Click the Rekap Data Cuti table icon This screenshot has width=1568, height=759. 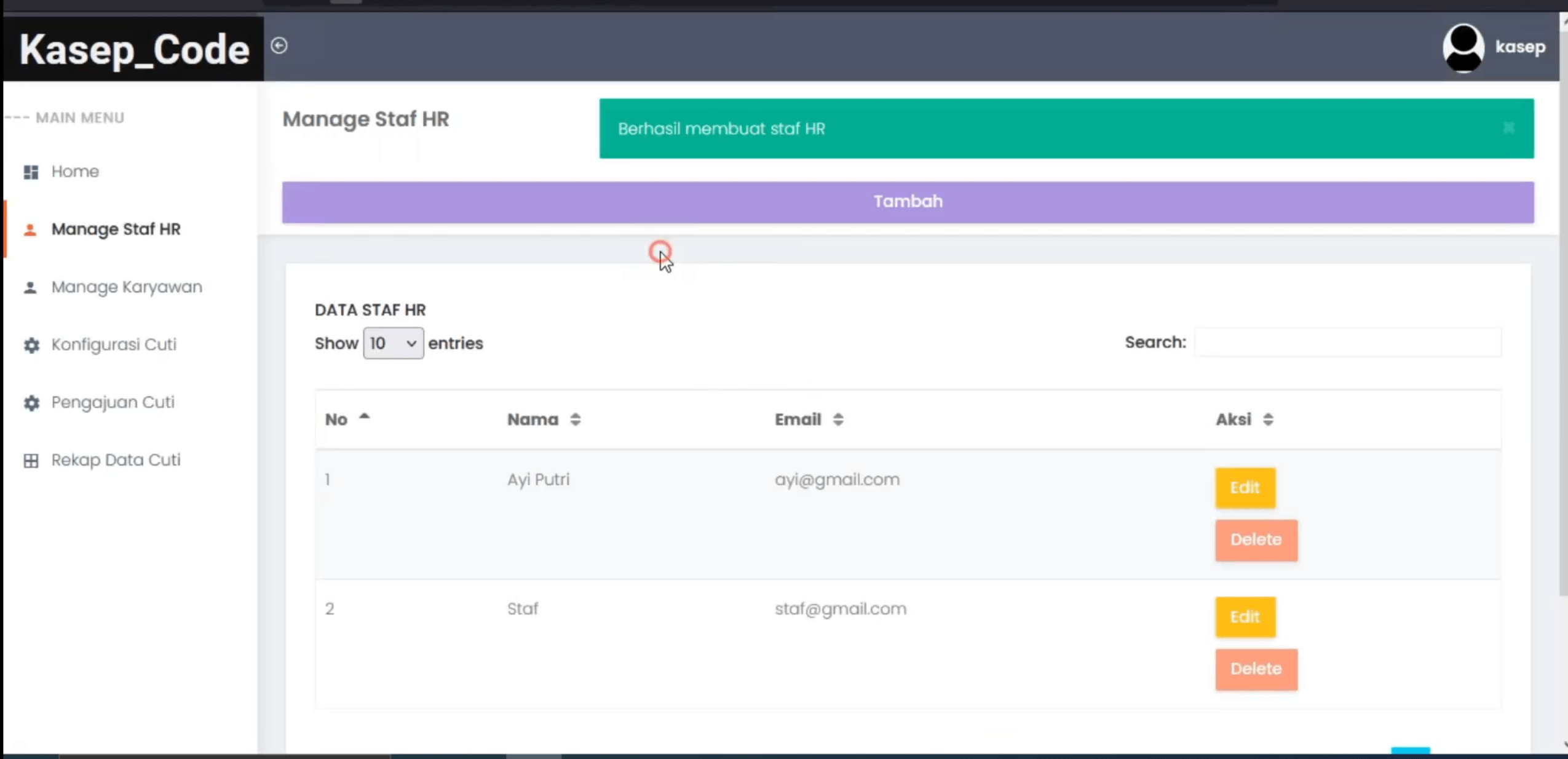[31, 461]
